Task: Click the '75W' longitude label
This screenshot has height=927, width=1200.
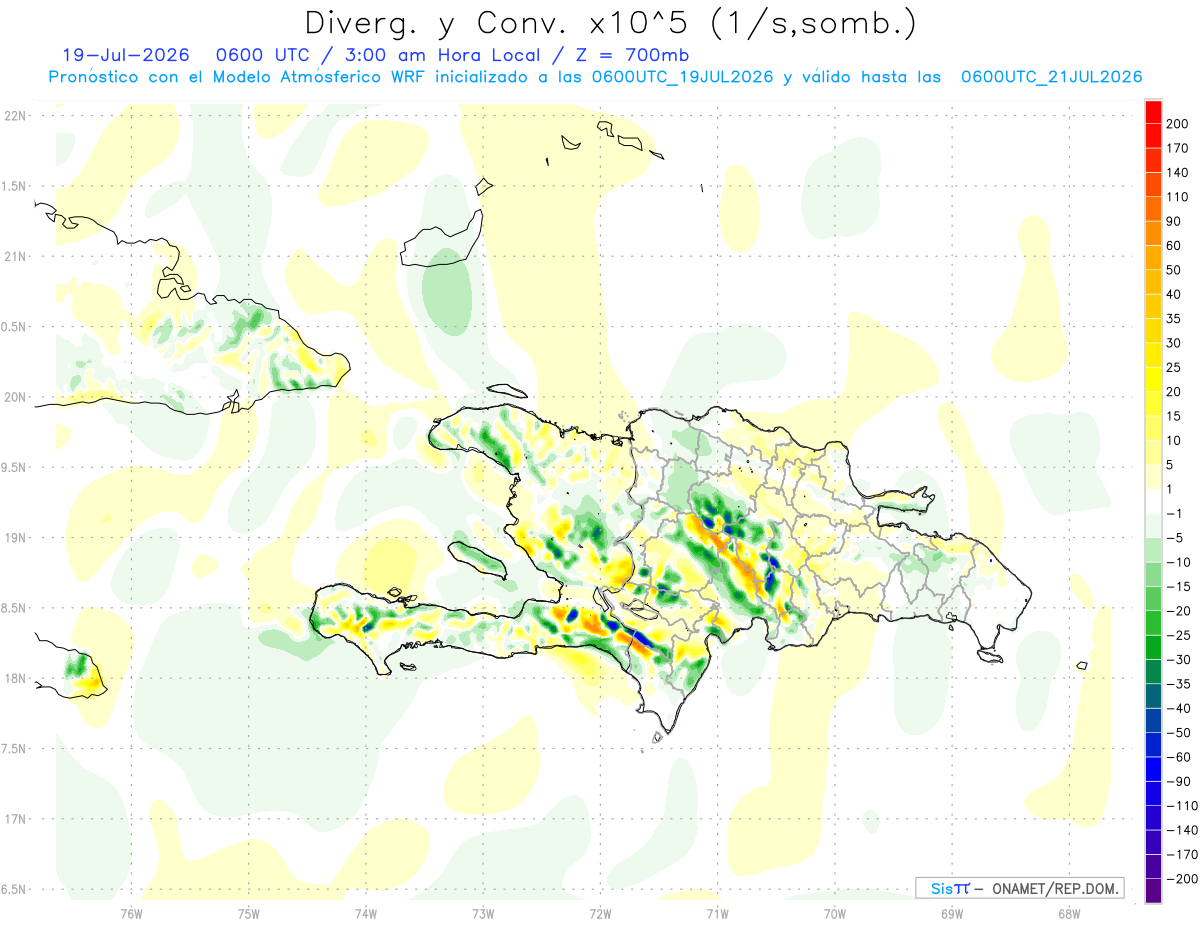Action: pyautogui.click(x=248, y=913)
